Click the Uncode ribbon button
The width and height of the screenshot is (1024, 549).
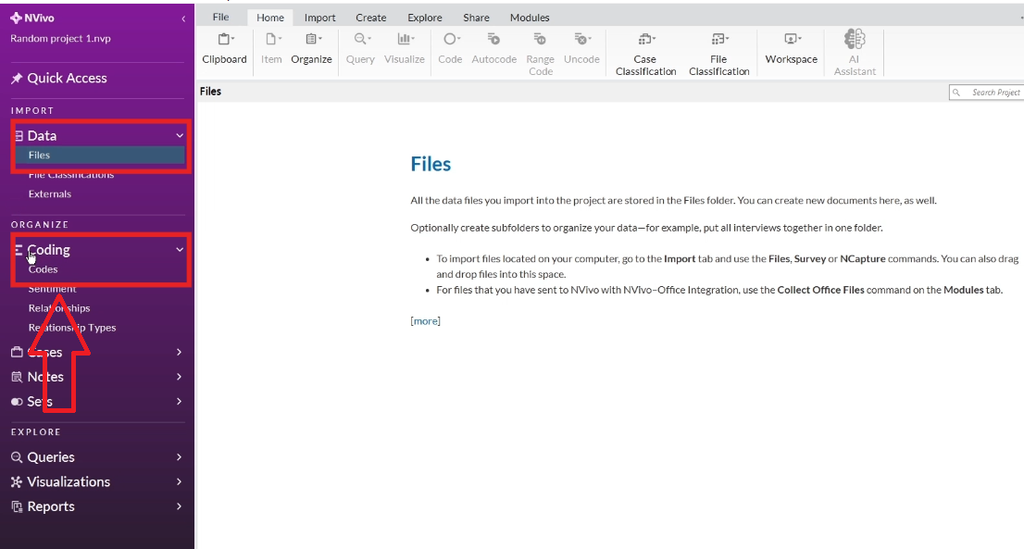pos(582,48)
